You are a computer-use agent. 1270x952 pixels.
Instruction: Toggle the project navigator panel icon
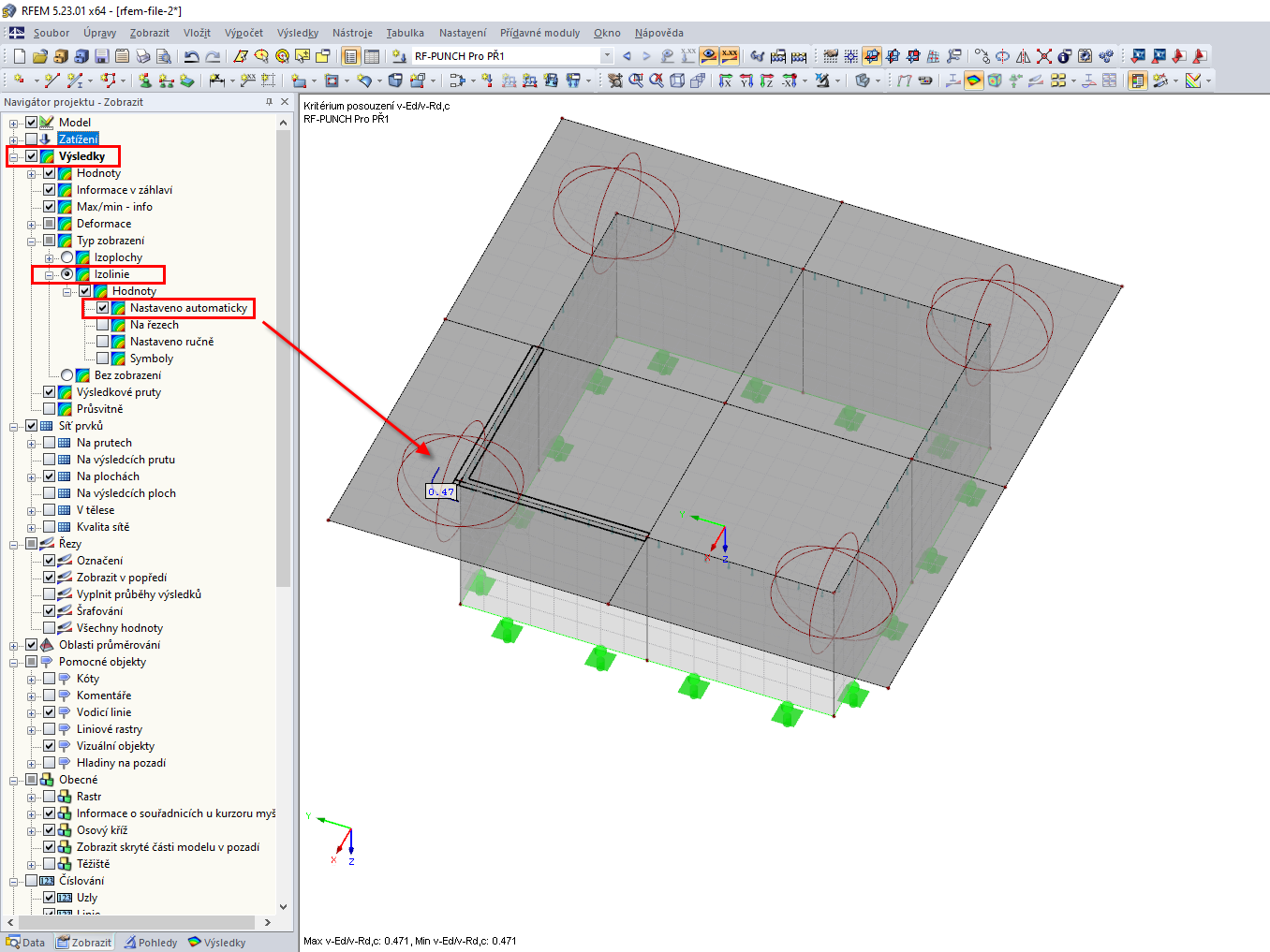(x=351, y=56)
